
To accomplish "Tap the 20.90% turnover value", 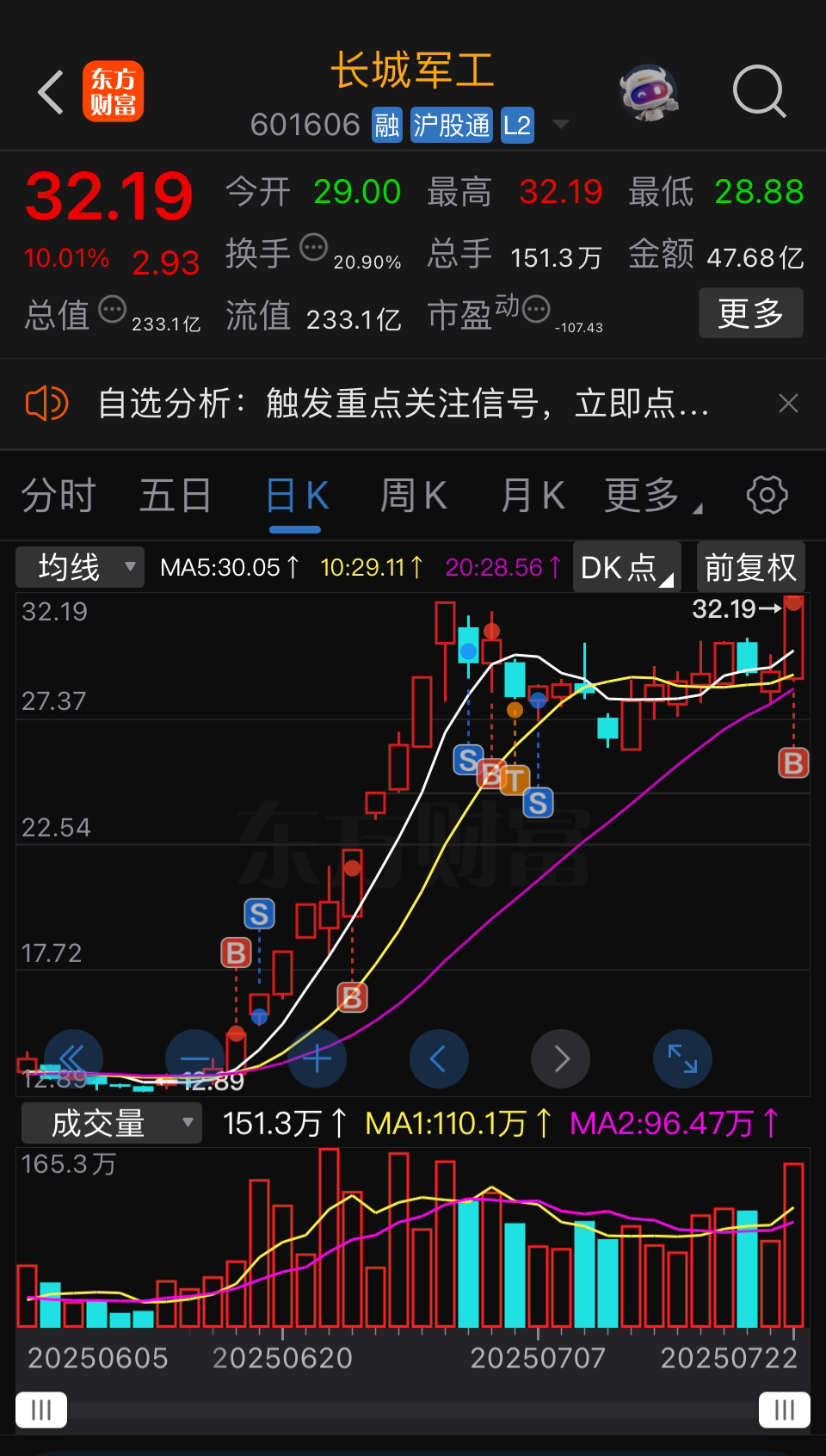I will pos(367,262).
